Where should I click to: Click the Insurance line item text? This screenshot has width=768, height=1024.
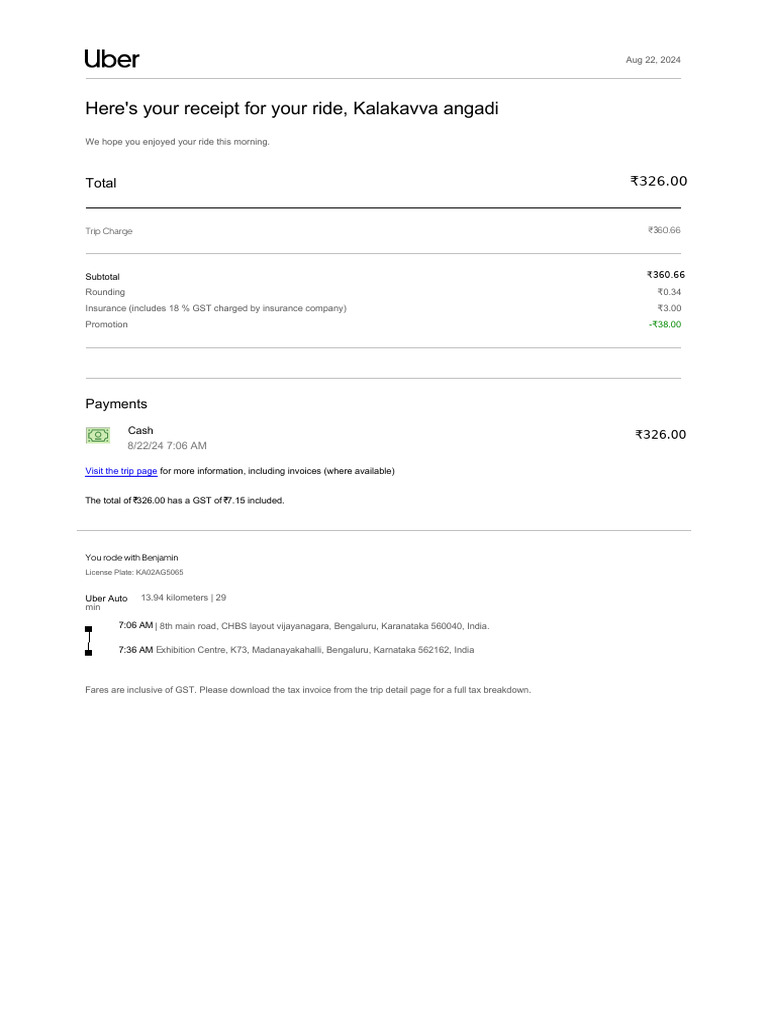pyautogui.click(x=216, y=308)
